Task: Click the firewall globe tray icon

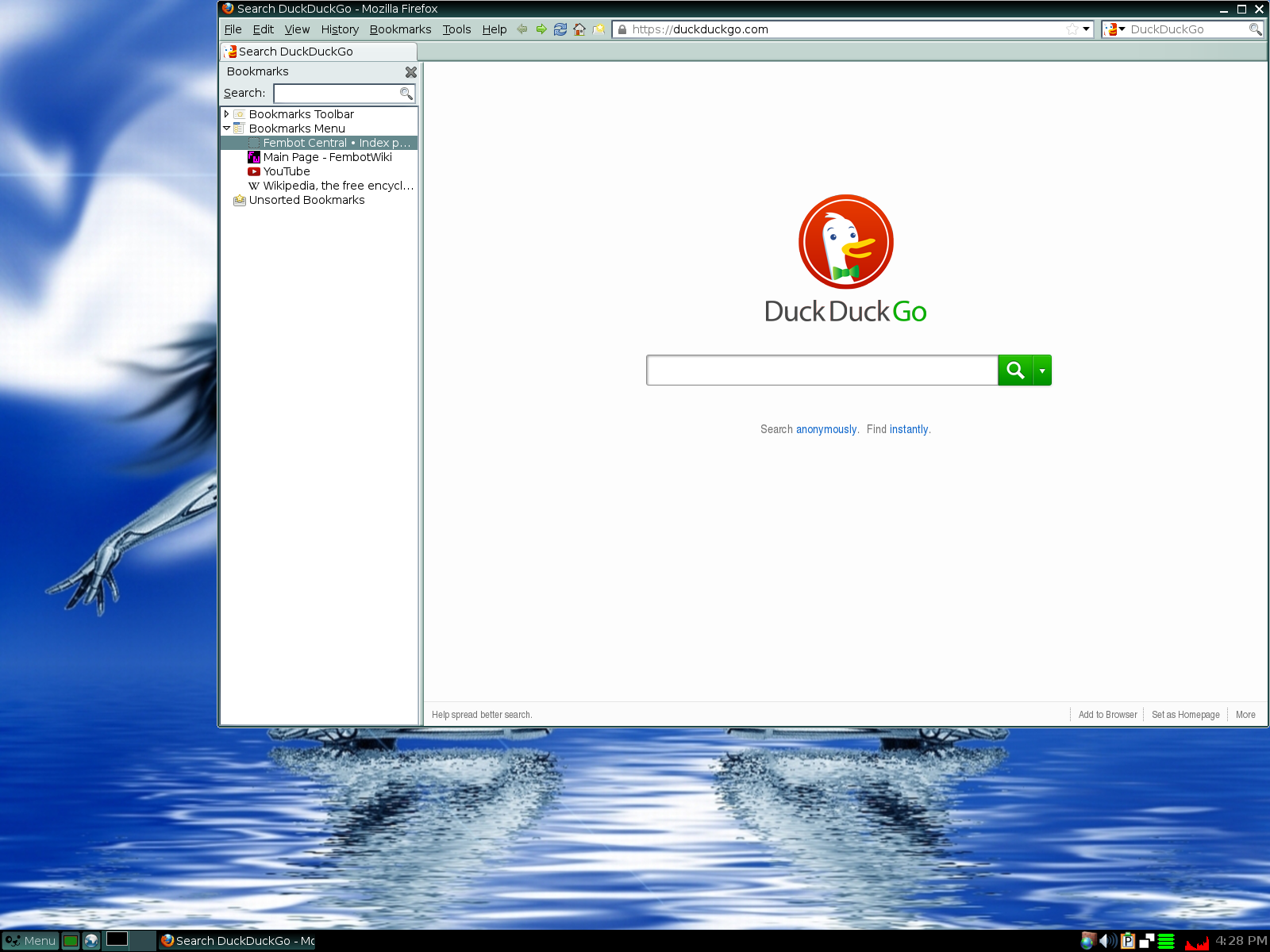Action: tap(1088, 941)
